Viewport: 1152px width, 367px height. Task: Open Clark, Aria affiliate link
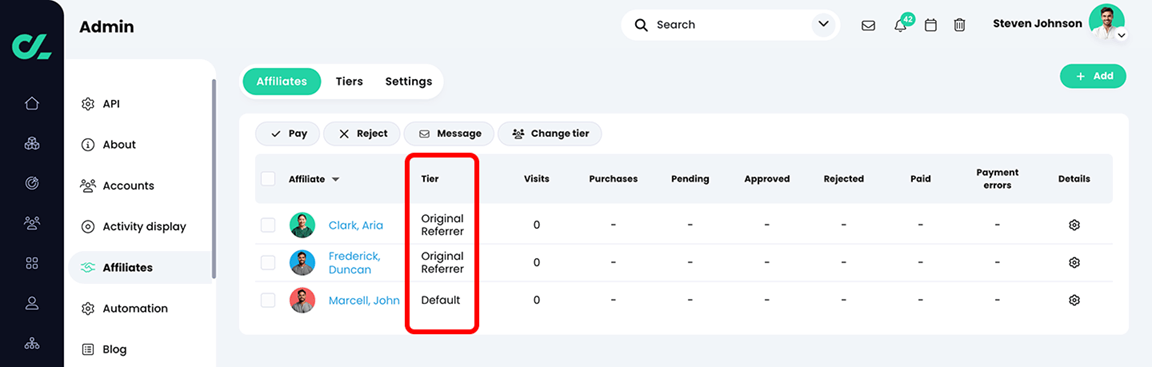tap(356, 225)
